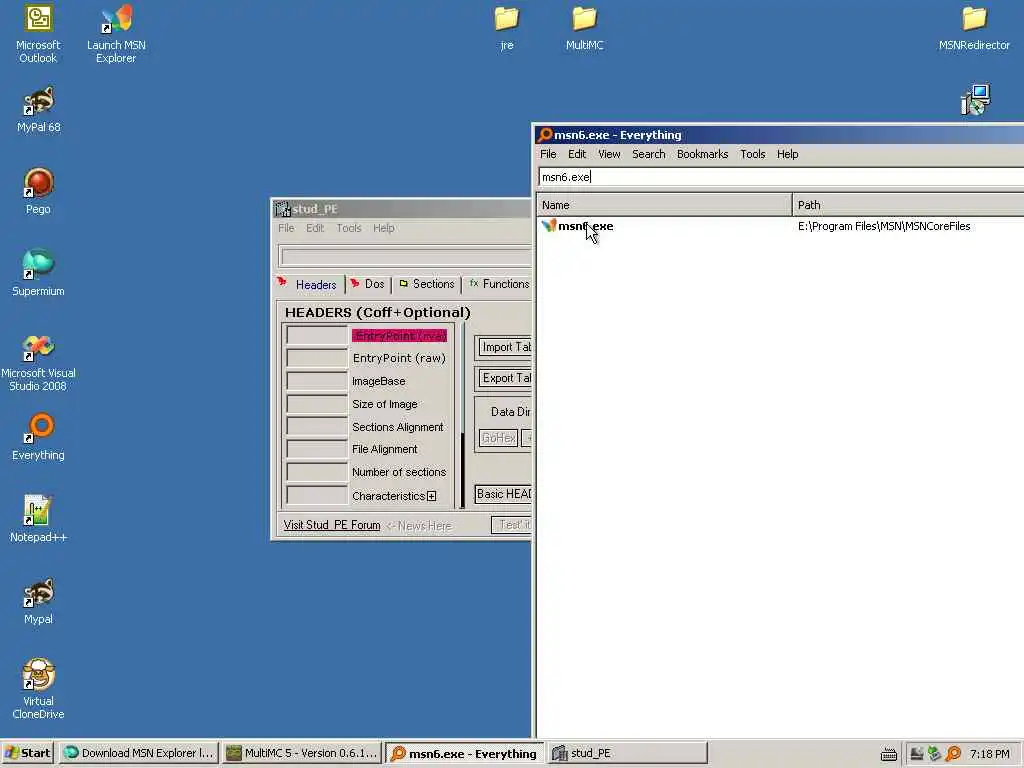Click the stud_PE window title bar icon

click(283, 209)
